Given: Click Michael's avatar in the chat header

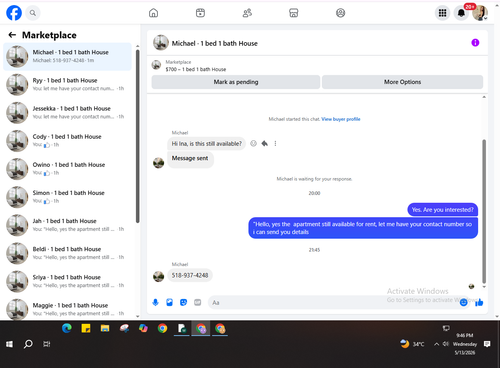Looking at the screenshot, I should (161, 43).
